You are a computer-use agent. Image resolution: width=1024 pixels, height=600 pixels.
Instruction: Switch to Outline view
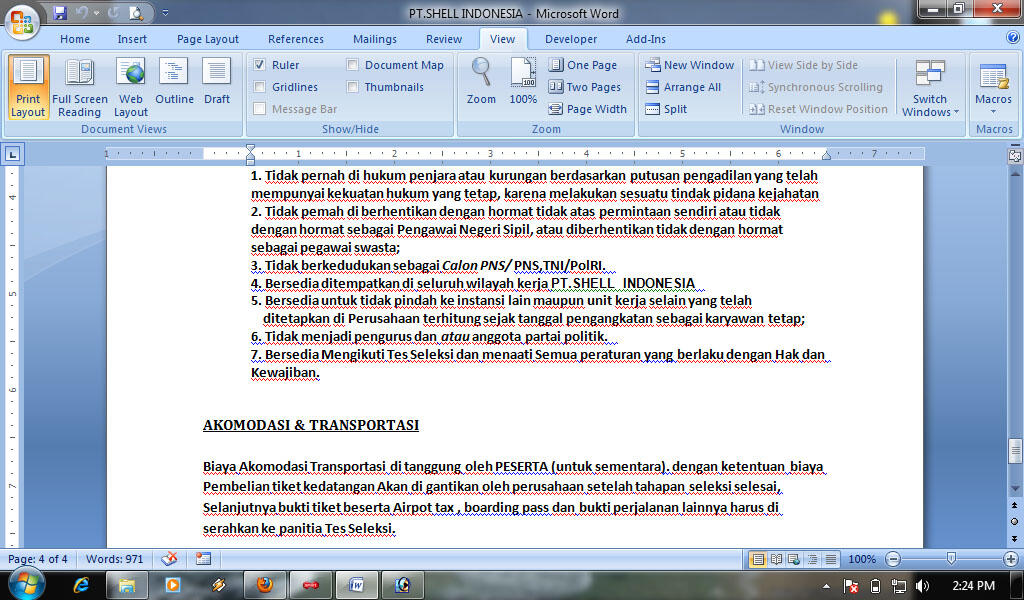click(174, 82)
